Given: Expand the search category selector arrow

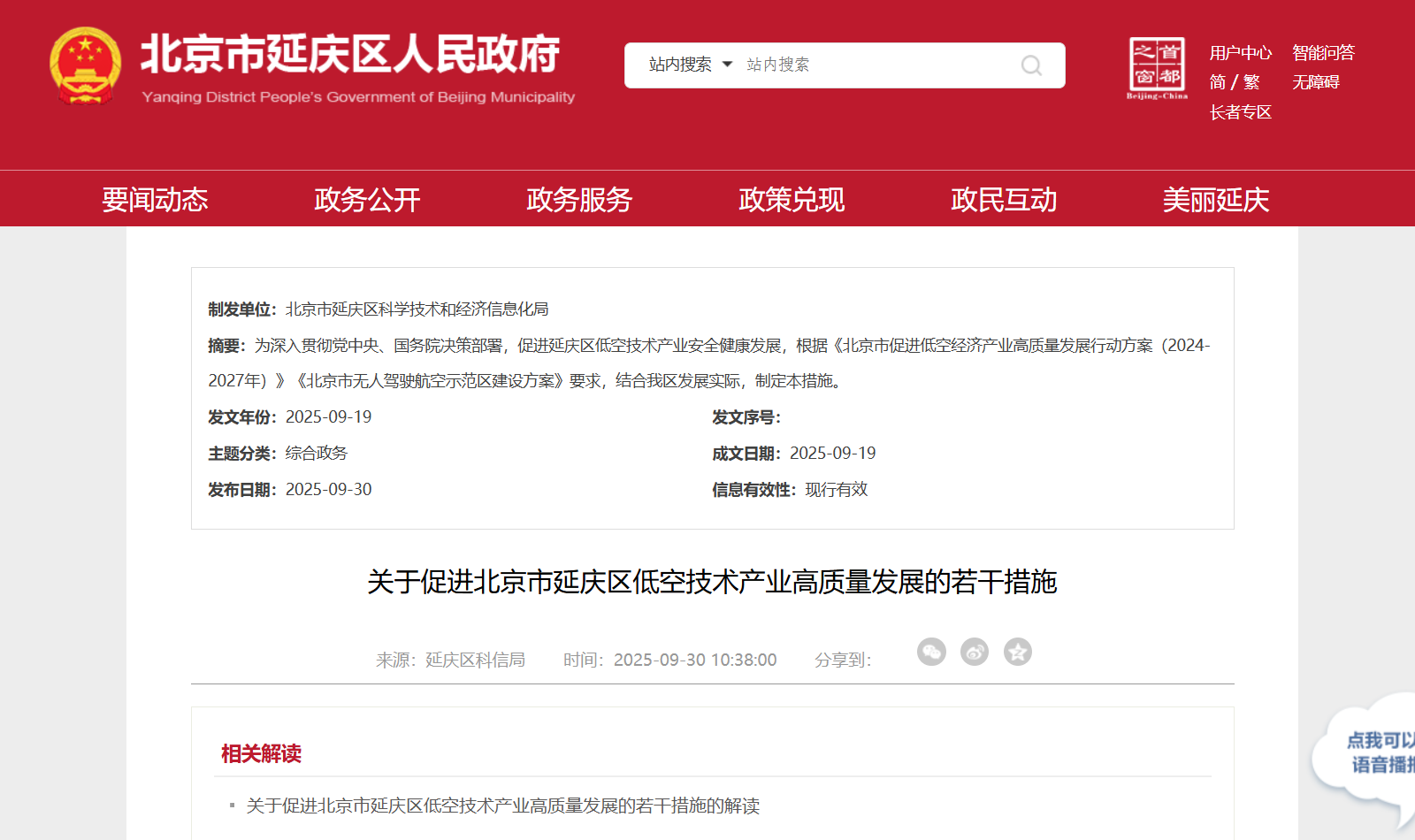Looking at the screenshot, I should [727, 65].
